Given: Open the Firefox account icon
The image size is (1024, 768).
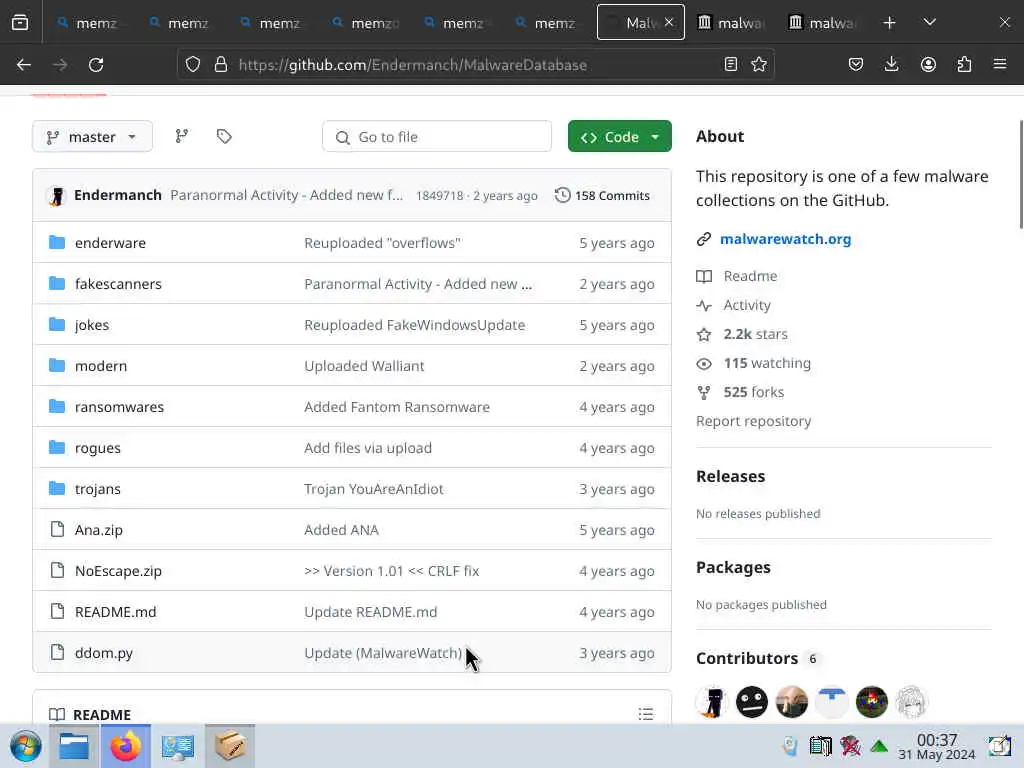Looking at the screenshot, I should pos(928,65).
